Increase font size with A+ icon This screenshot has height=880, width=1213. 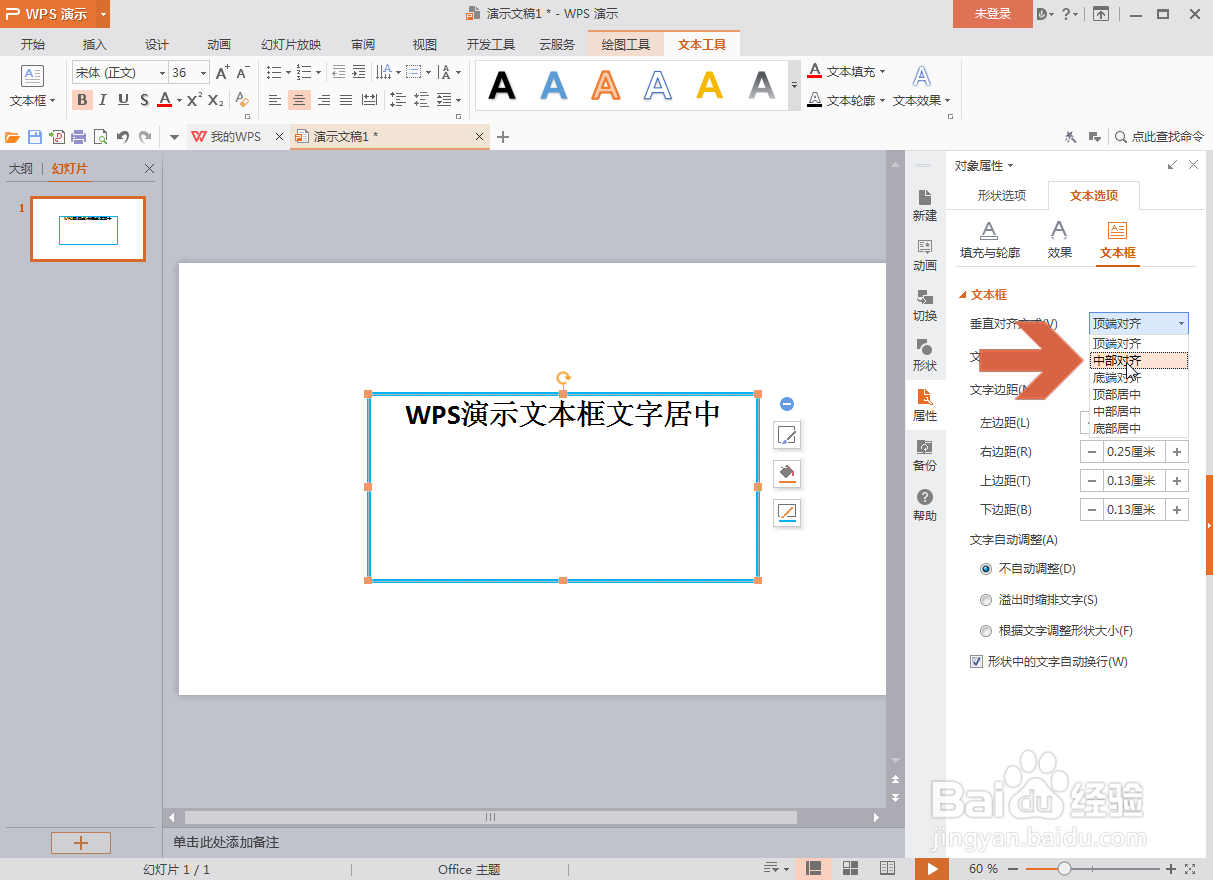pyautogui.click(x=222, y=72)
